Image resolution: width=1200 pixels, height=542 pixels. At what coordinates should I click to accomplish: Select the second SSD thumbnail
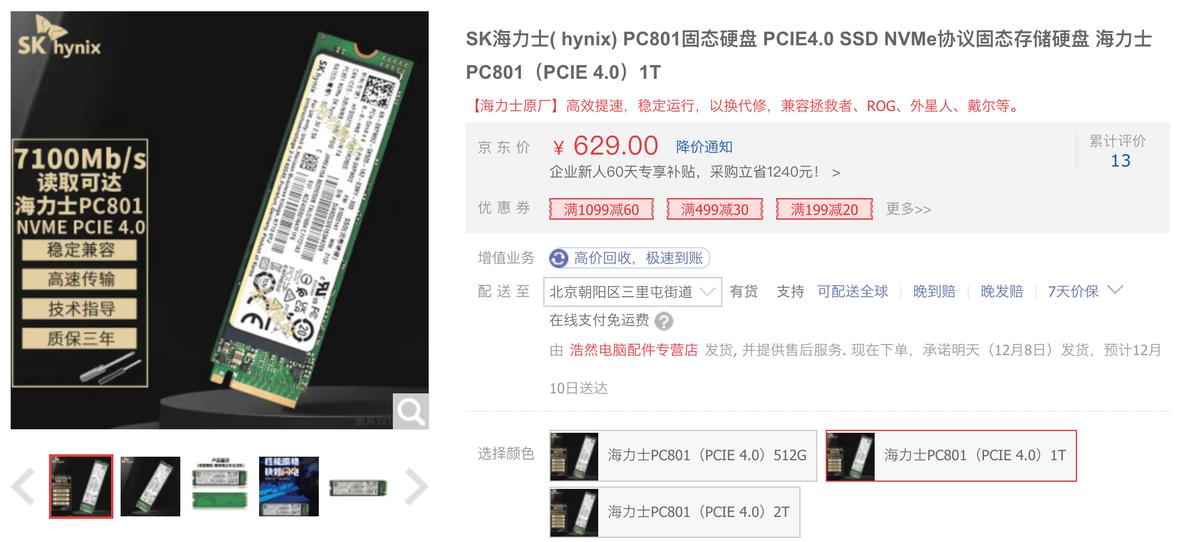(x=150, y=486)
